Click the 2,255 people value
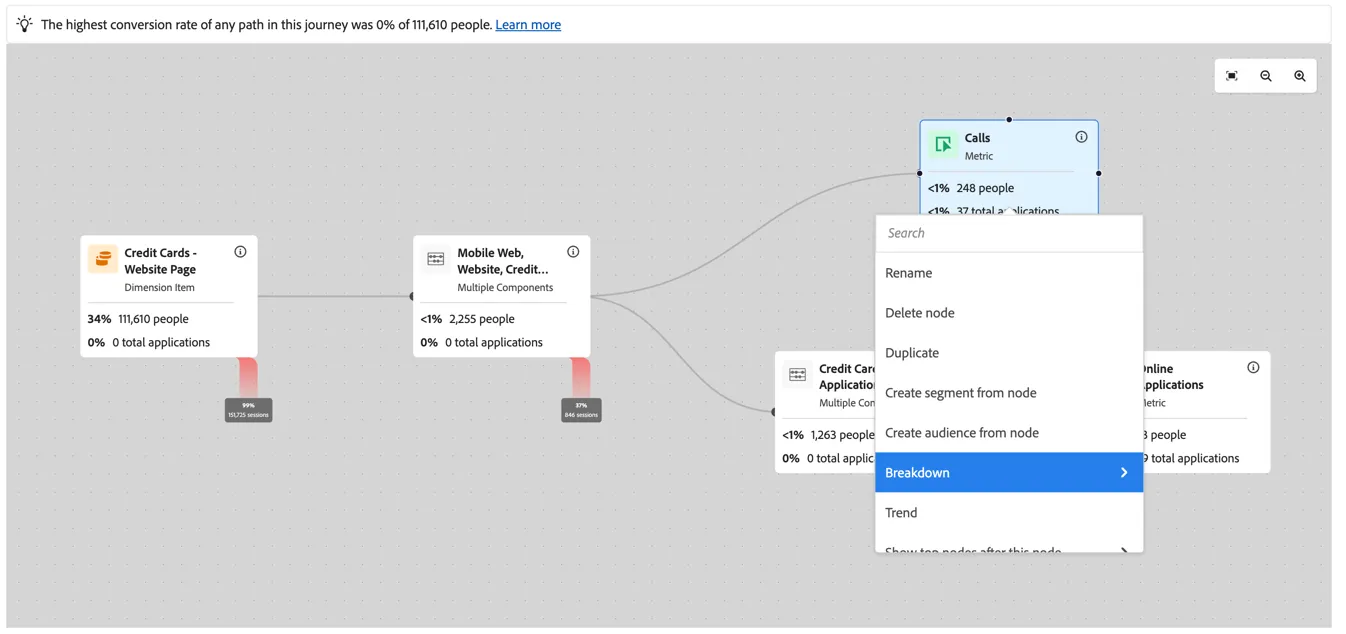 482,319
